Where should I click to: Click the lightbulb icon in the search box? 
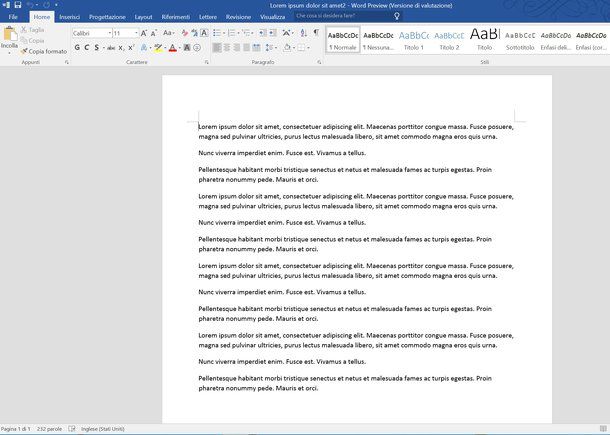pos(397,16)
